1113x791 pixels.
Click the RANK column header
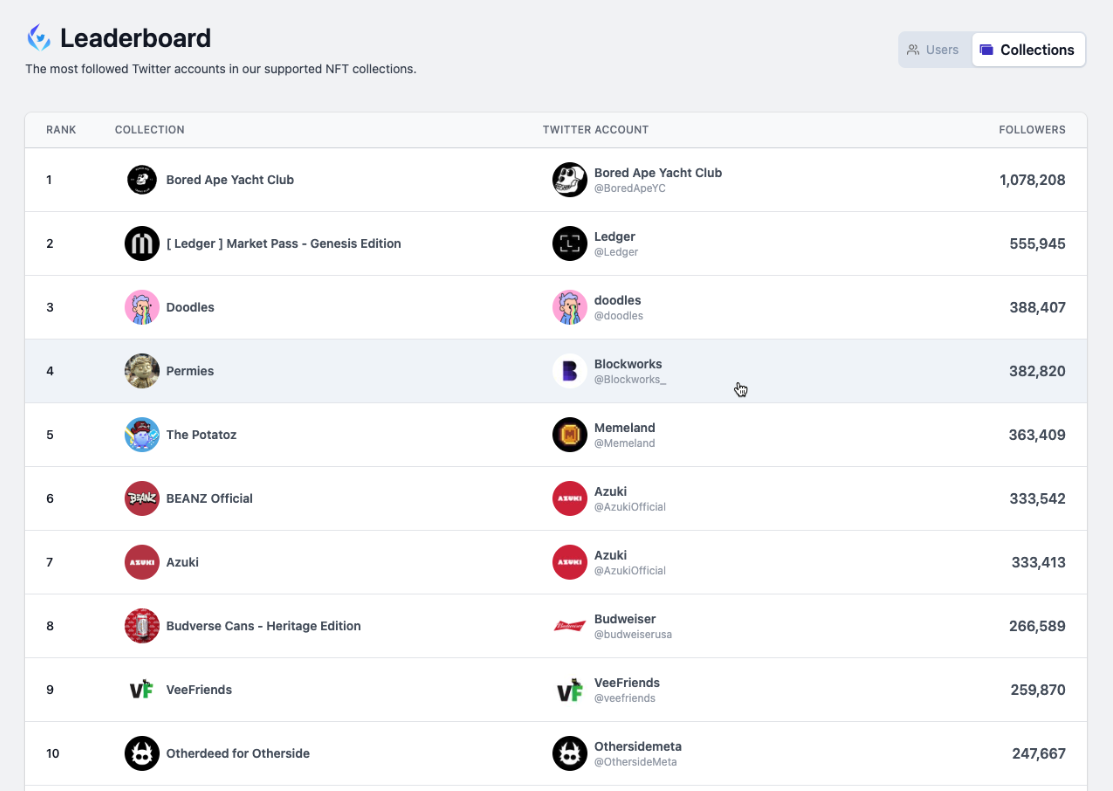coord(61,130)
